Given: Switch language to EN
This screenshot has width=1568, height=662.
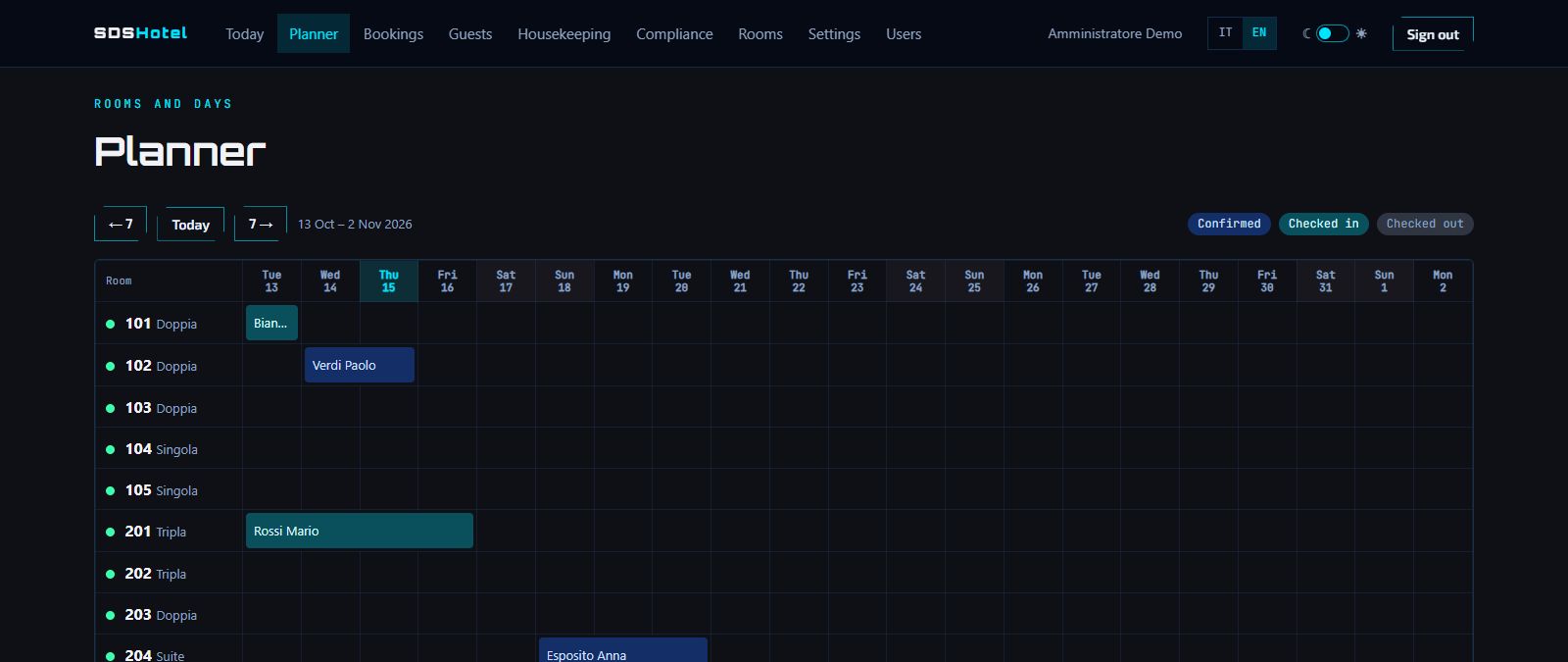Looking at the screenshot, I should 1259,33.
